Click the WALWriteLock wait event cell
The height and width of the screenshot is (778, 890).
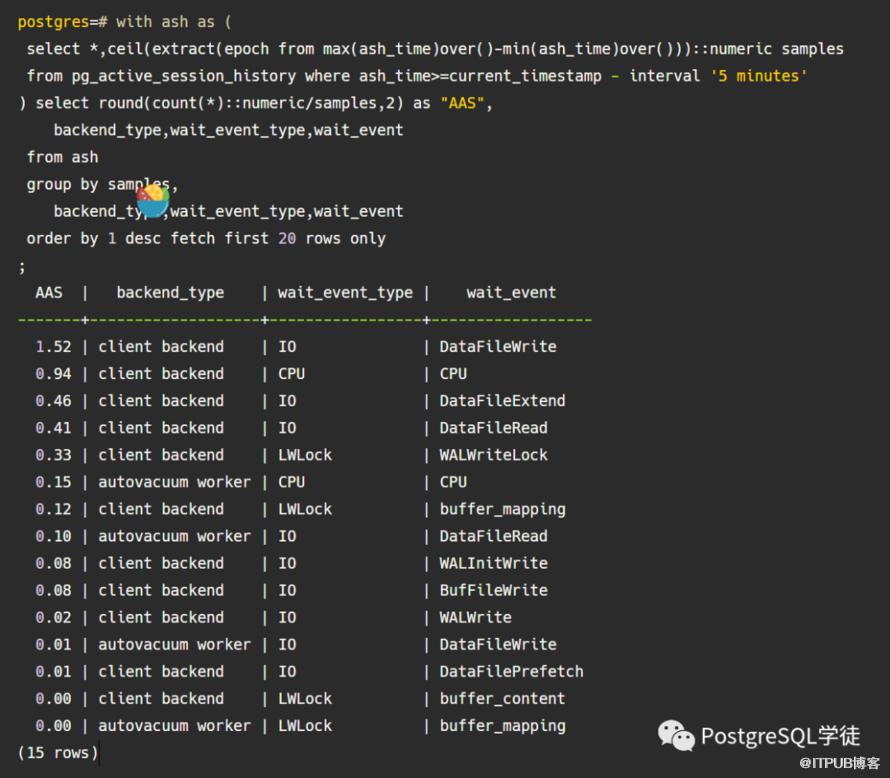(494, 455)
